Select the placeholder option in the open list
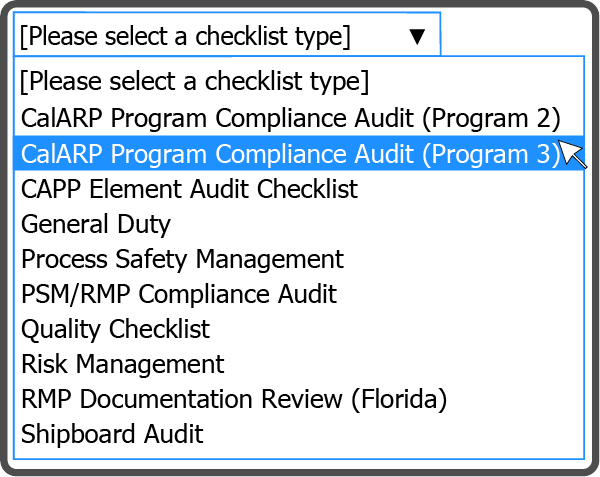Screen dimensions: 600x477 pos(195,80)
